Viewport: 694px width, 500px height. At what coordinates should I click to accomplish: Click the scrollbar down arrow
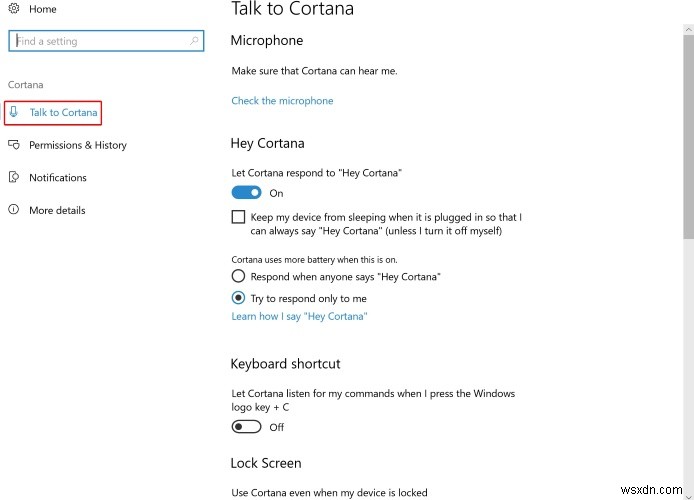point(688,495)
